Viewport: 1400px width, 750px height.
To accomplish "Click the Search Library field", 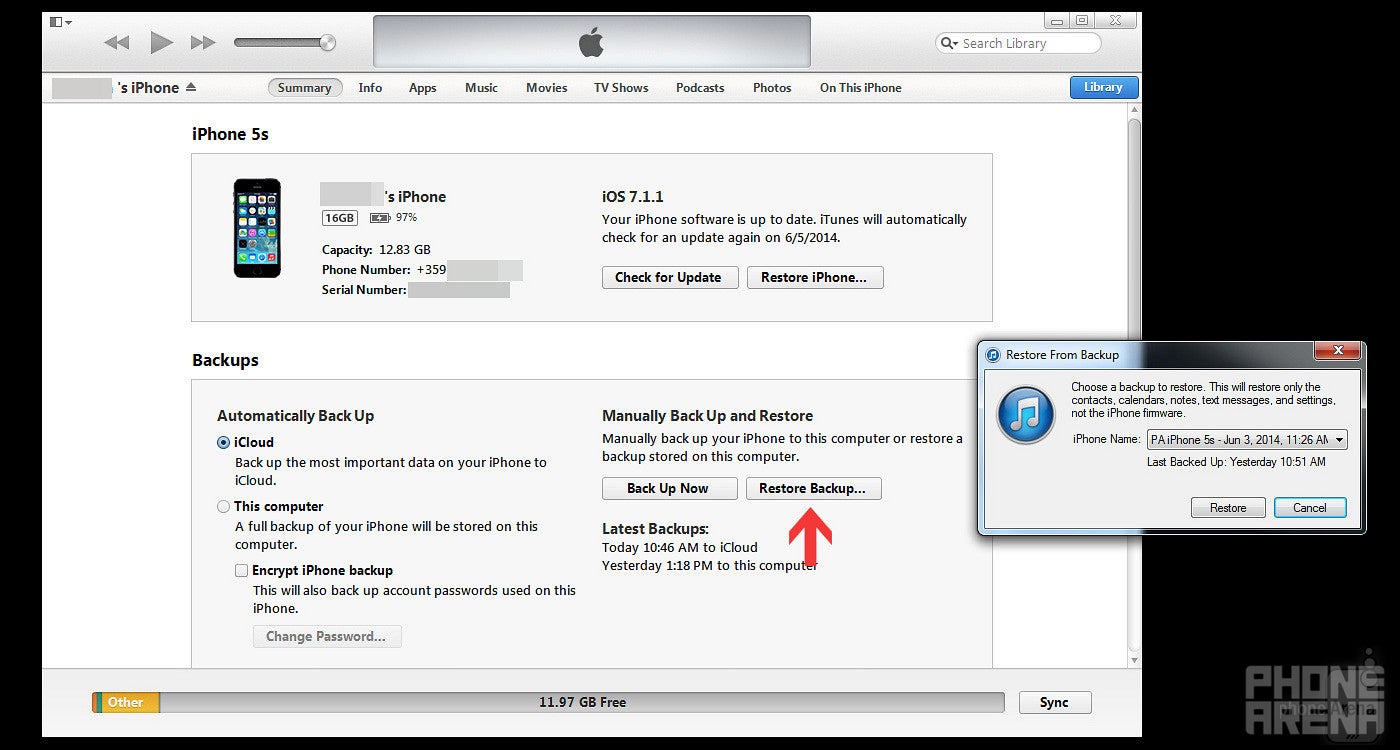I will pyautogui.click(x=1018, y=43).
